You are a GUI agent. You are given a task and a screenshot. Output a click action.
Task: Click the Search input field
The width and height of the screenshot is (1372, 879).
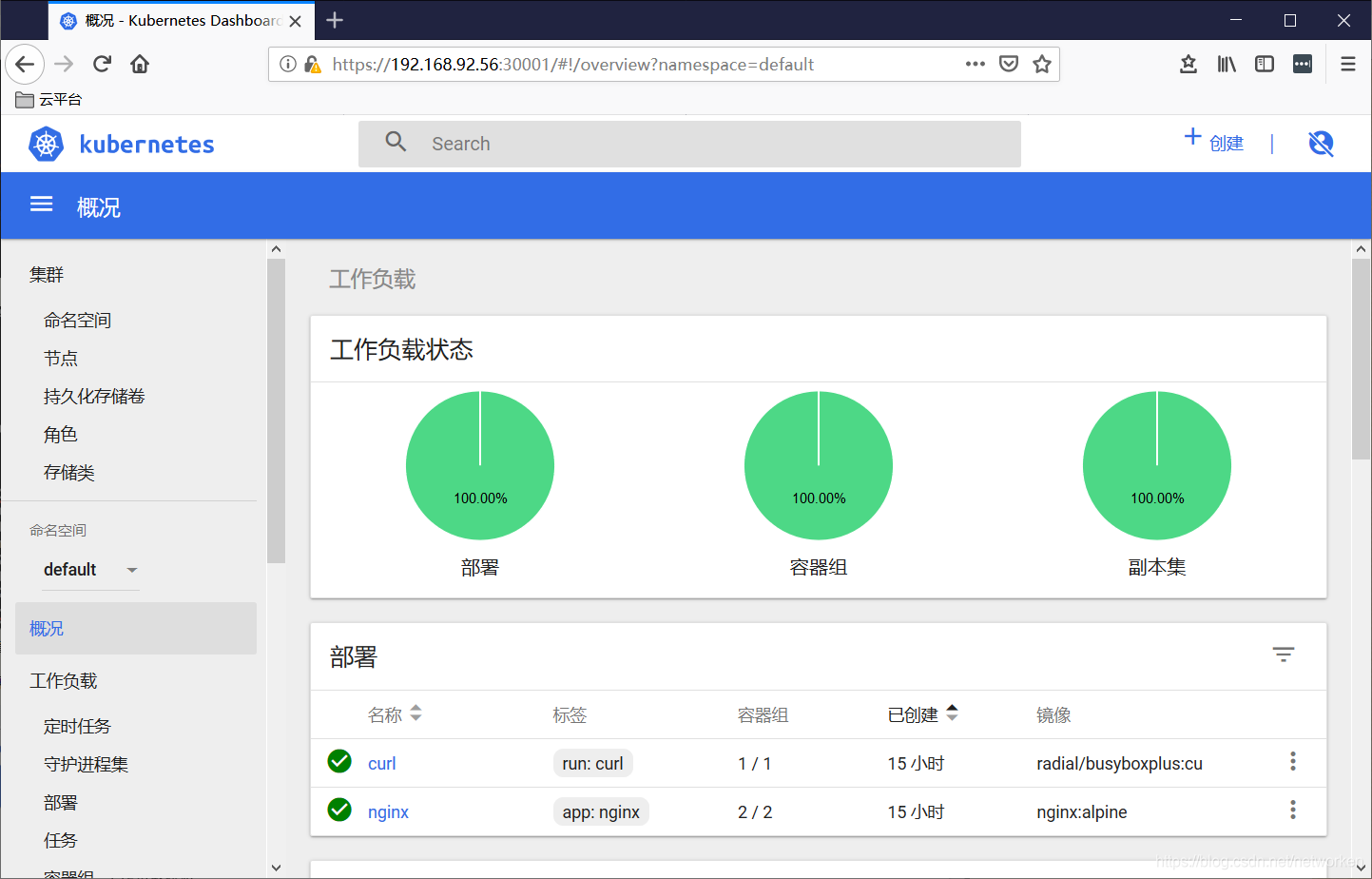pos(689,144)
